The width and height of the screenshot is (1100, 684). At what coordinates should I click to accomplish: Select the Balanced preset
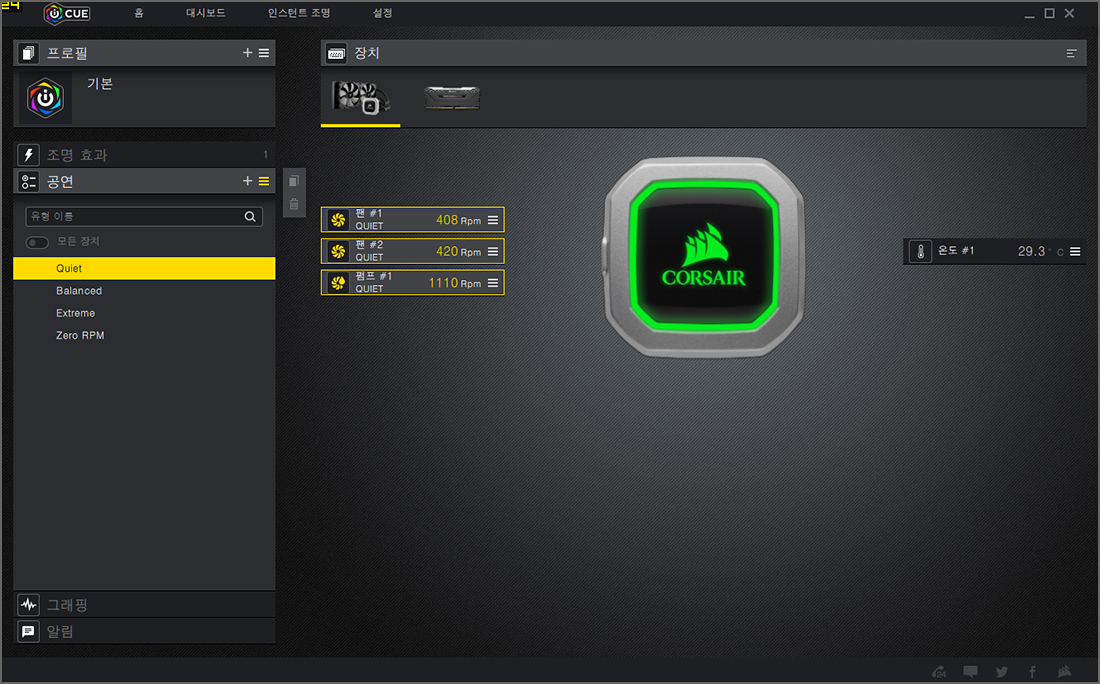click(x=144, y=290)
